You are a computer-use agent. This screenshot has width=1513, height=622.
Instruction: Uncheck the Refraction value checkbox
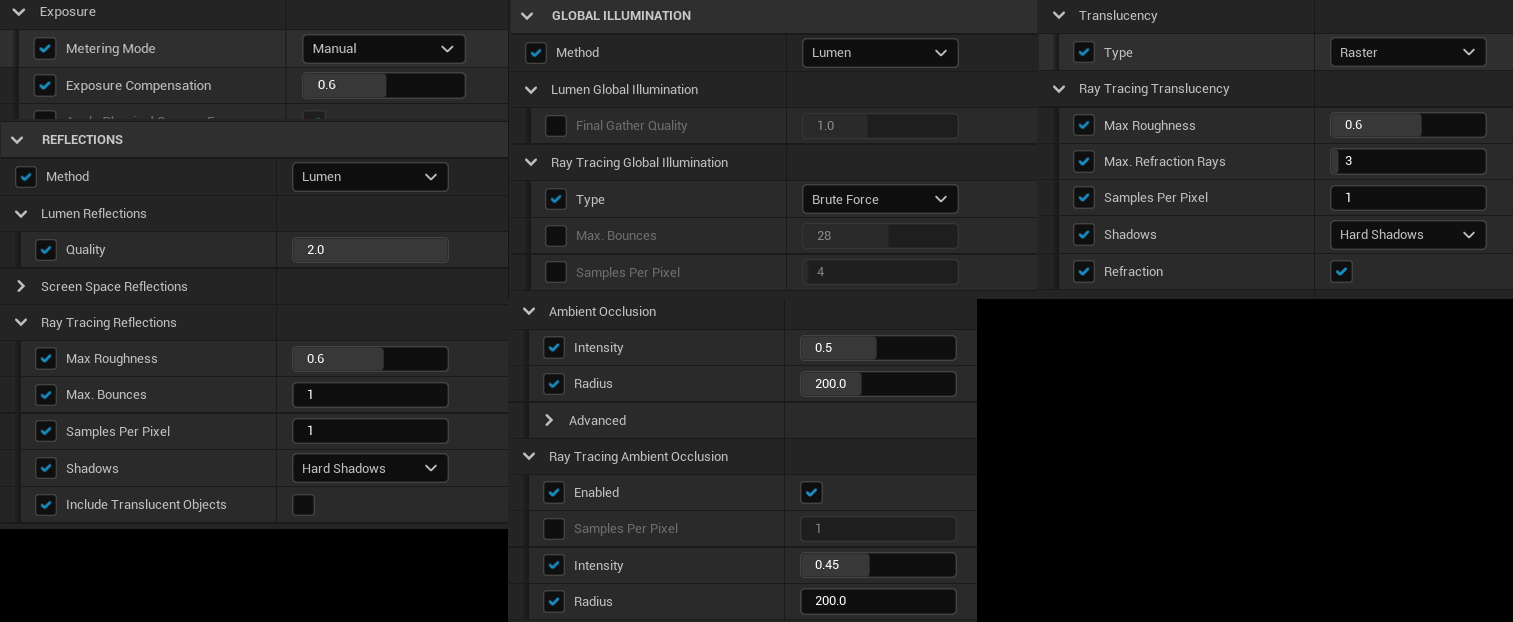coord(1341,272)
